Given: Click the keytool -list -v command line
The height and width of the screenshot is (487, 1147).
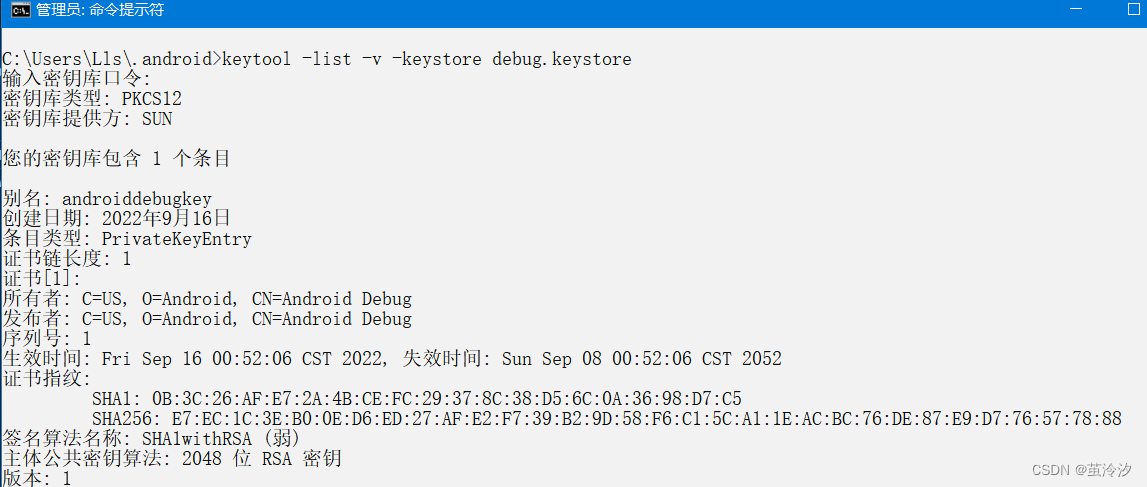Looking at the screenshot, I should [x=316, y=59].
